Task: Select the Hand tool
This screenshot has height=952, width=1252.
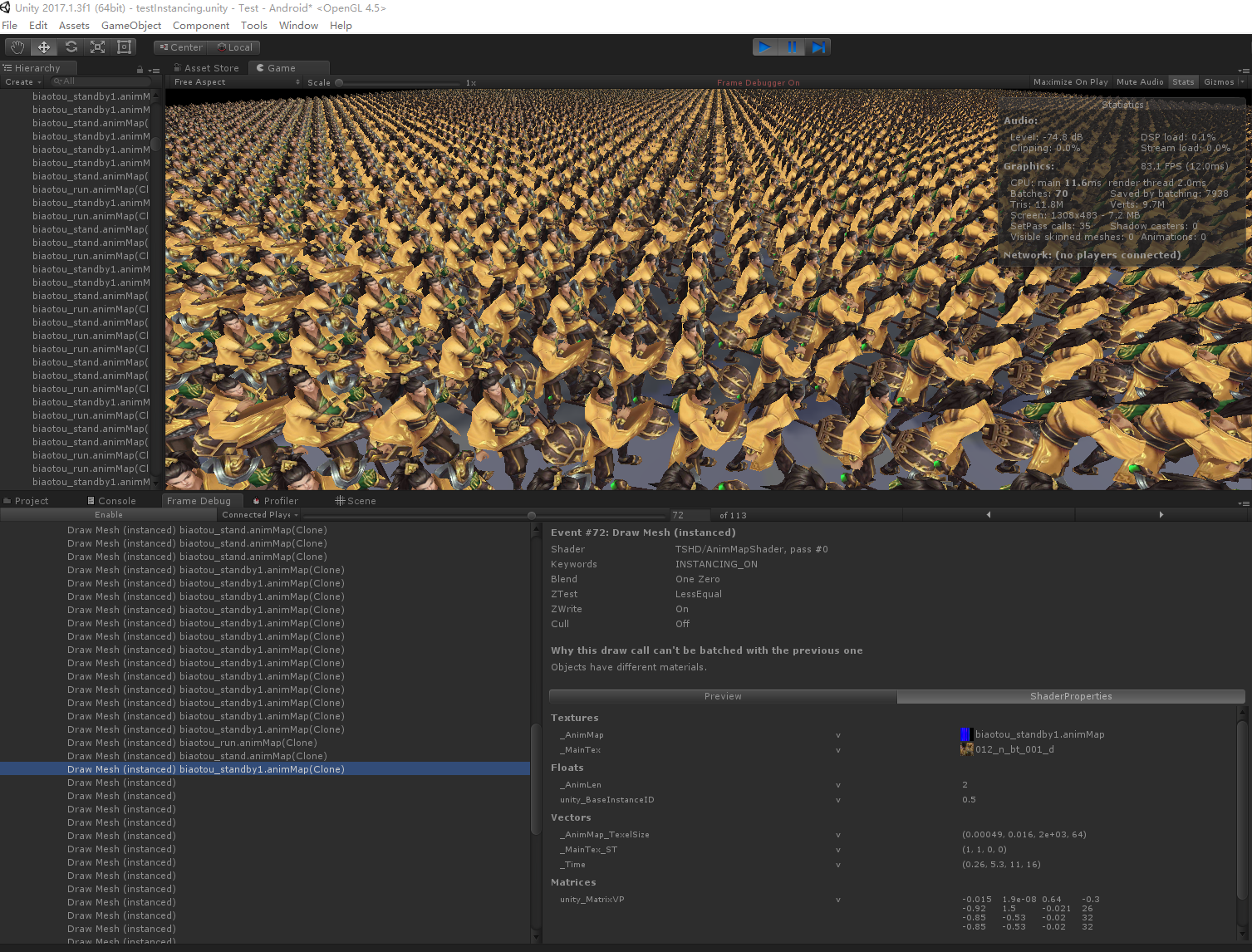Action: (17, 47)
